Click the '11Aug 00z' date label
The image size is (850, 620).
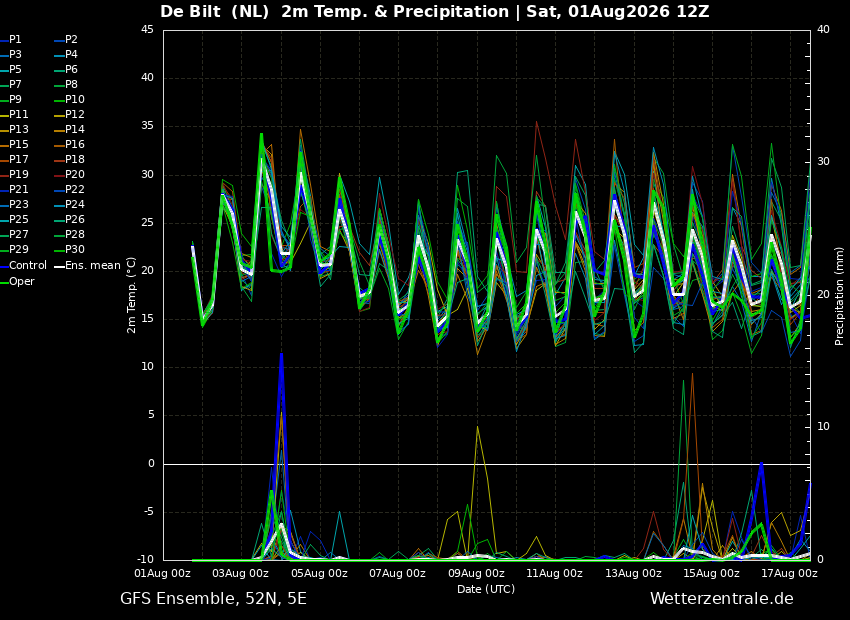coord(554,573)
